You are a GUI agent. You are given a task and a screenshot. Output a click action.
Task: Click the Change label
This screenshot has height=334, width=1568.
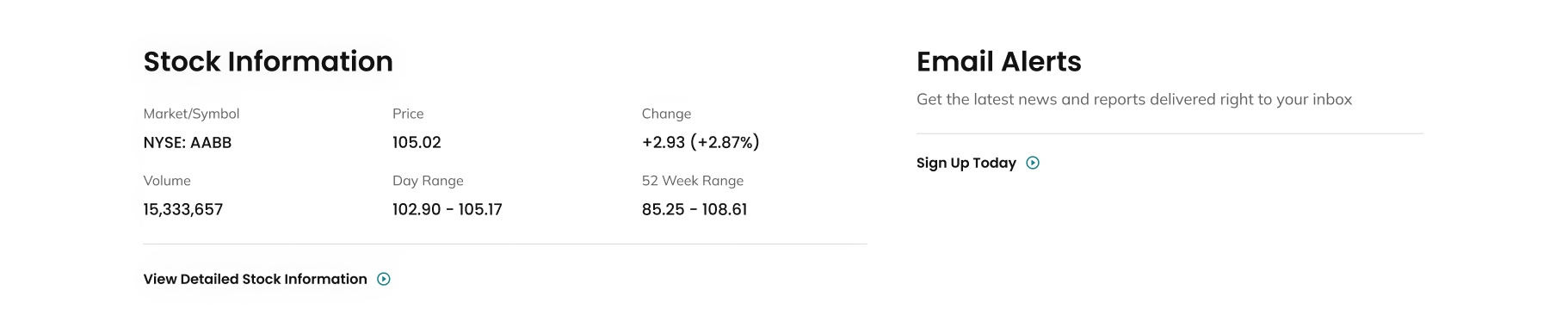[666, 114]
